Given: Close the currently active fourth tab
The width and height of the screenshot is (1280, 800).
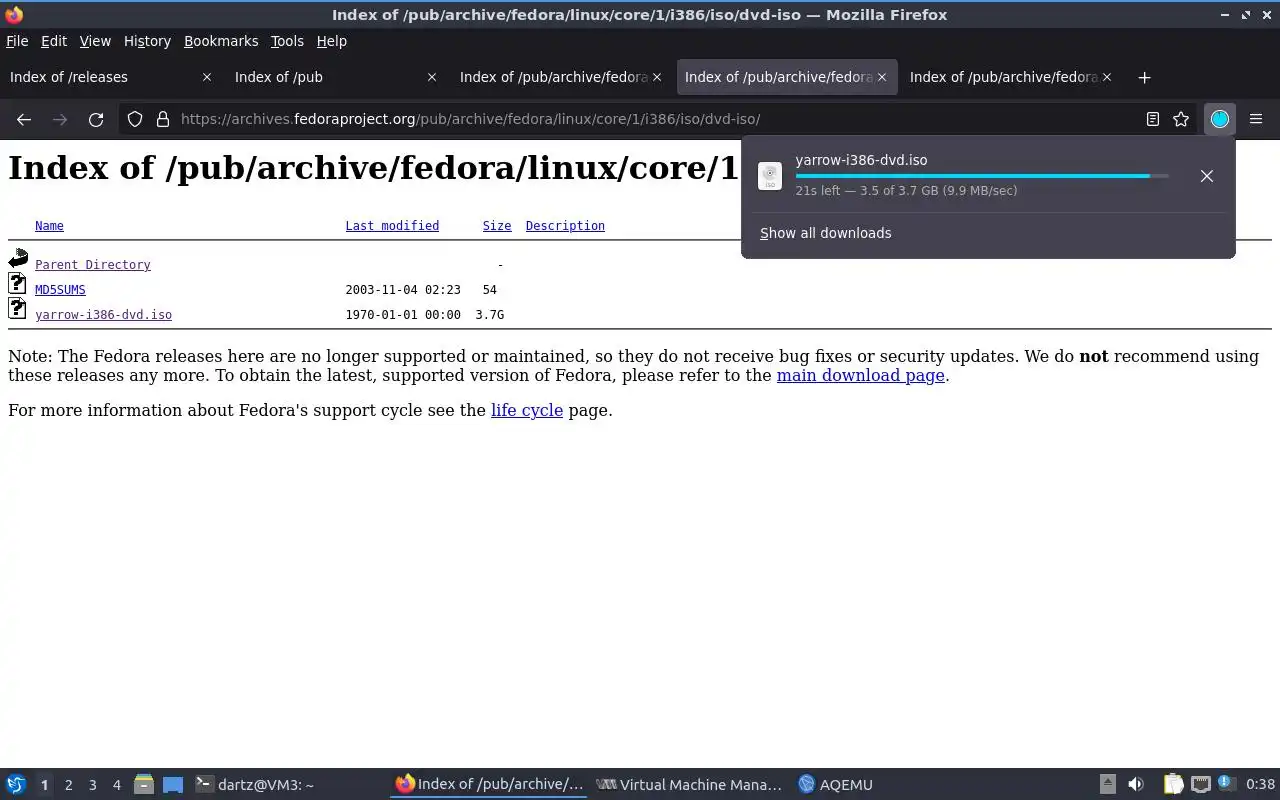Looking at the screenshot, I should pyautogui.click(x=882, y=77).
